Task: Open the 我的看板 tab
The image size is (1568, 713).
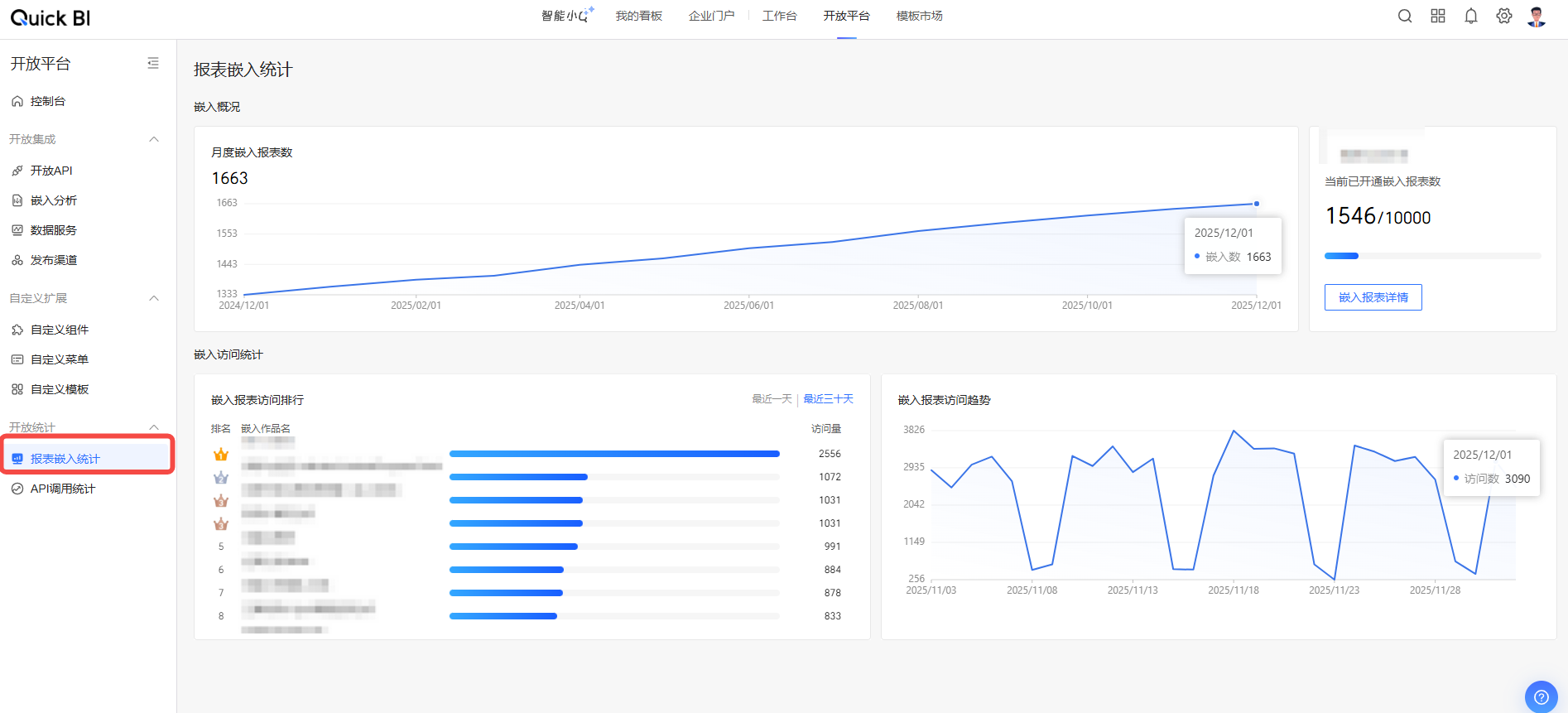Action: tap(639, 16)
